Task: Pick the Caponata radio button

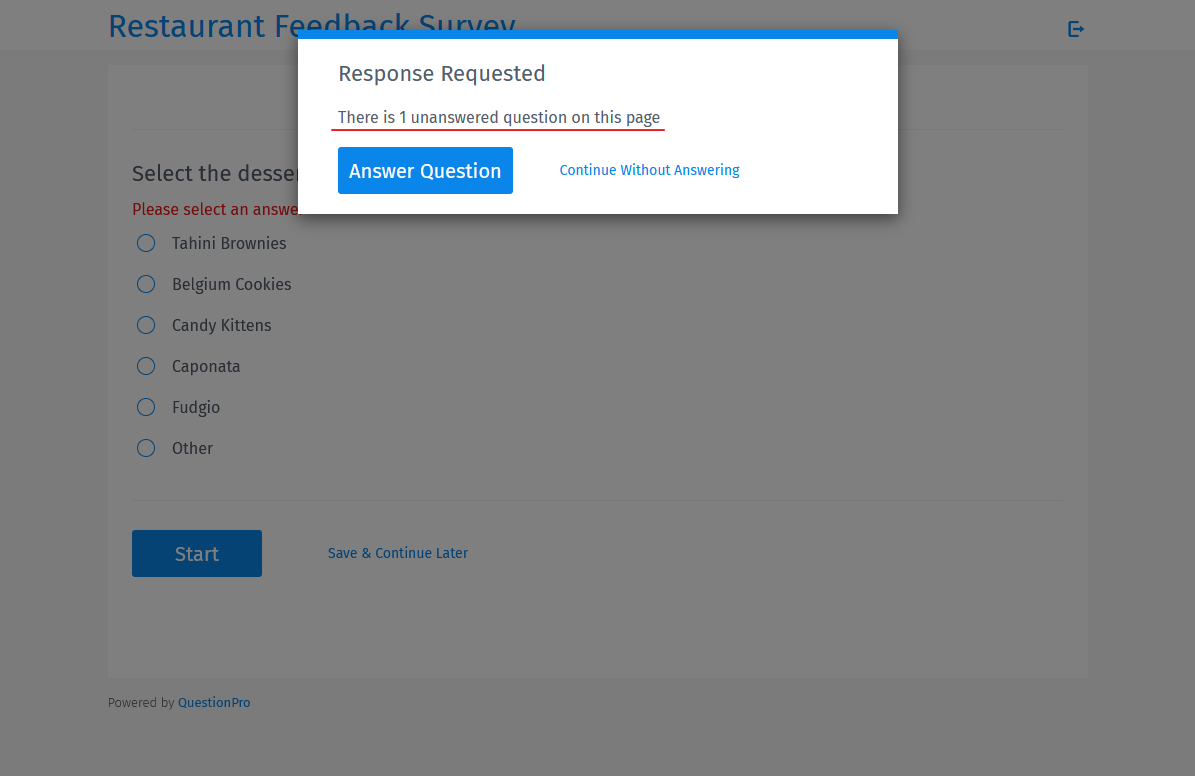Action: [146, 366]
